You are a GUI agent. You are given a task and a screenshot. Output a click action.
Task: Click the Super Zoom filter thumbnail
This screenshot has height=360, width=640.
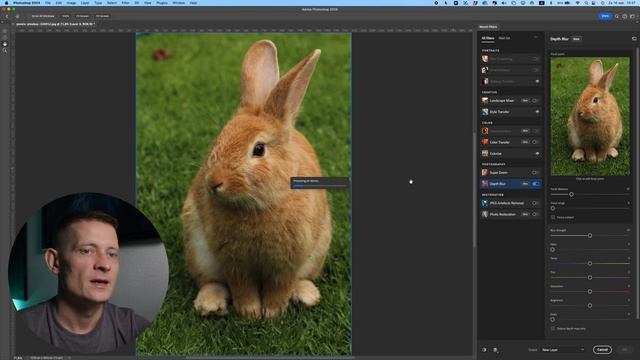coord(485,173)
